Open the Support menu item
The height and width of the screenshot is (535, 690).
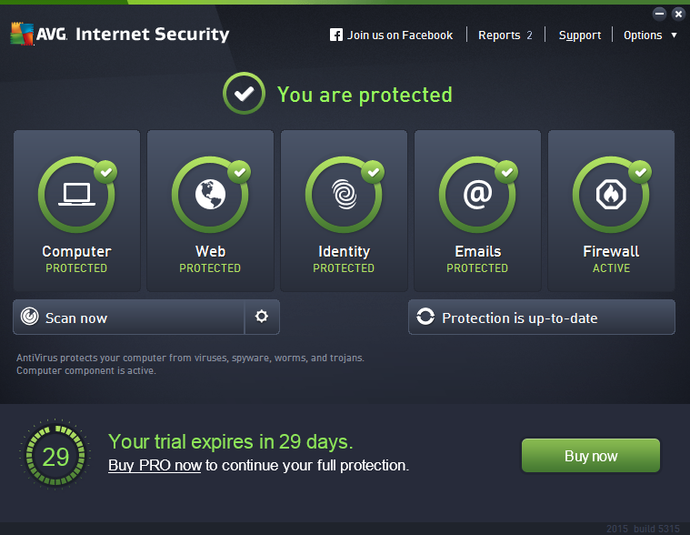pos(580,35)
